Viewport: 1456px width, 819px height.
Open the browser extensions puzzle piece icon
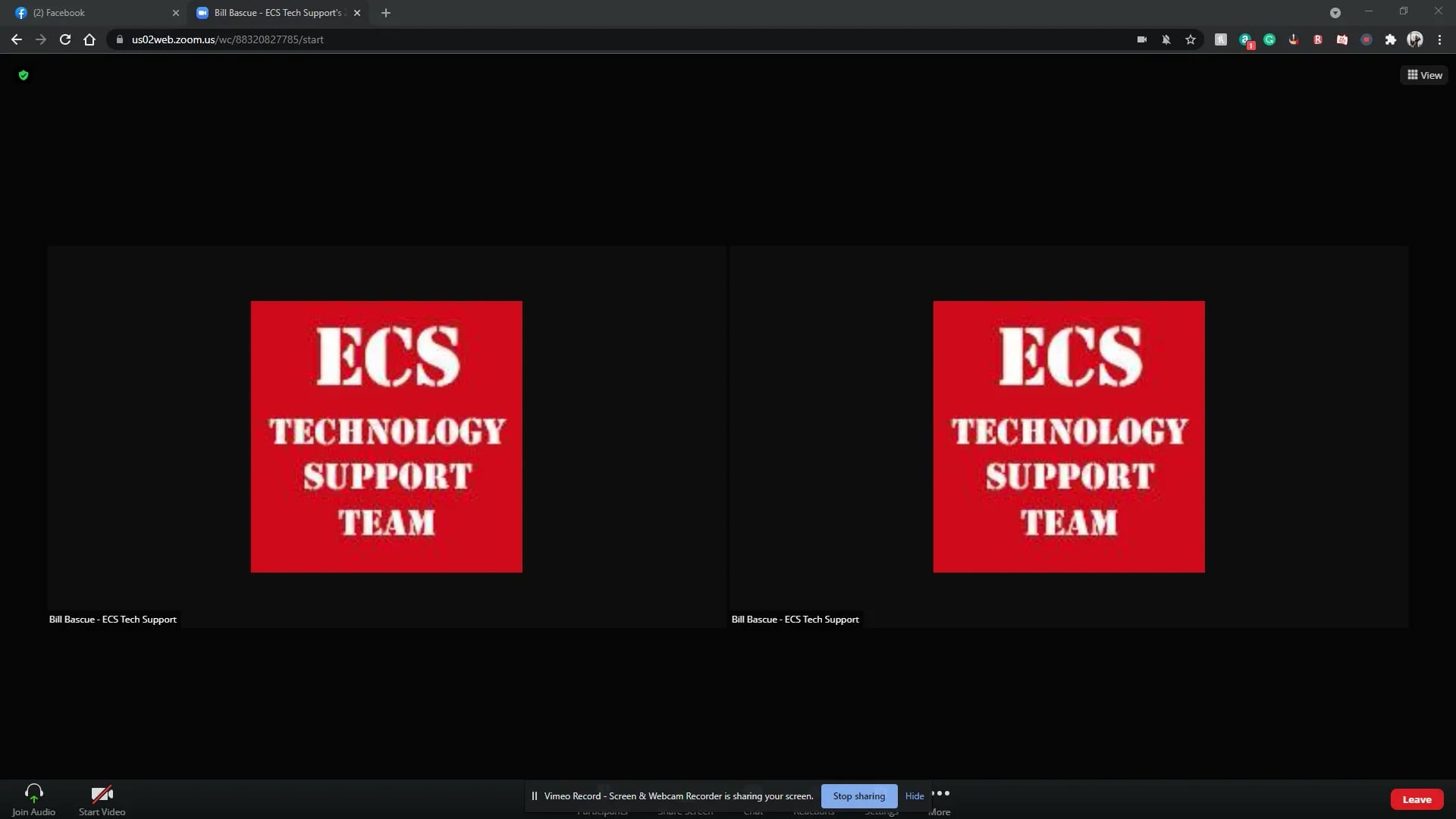click(1392, 39)
